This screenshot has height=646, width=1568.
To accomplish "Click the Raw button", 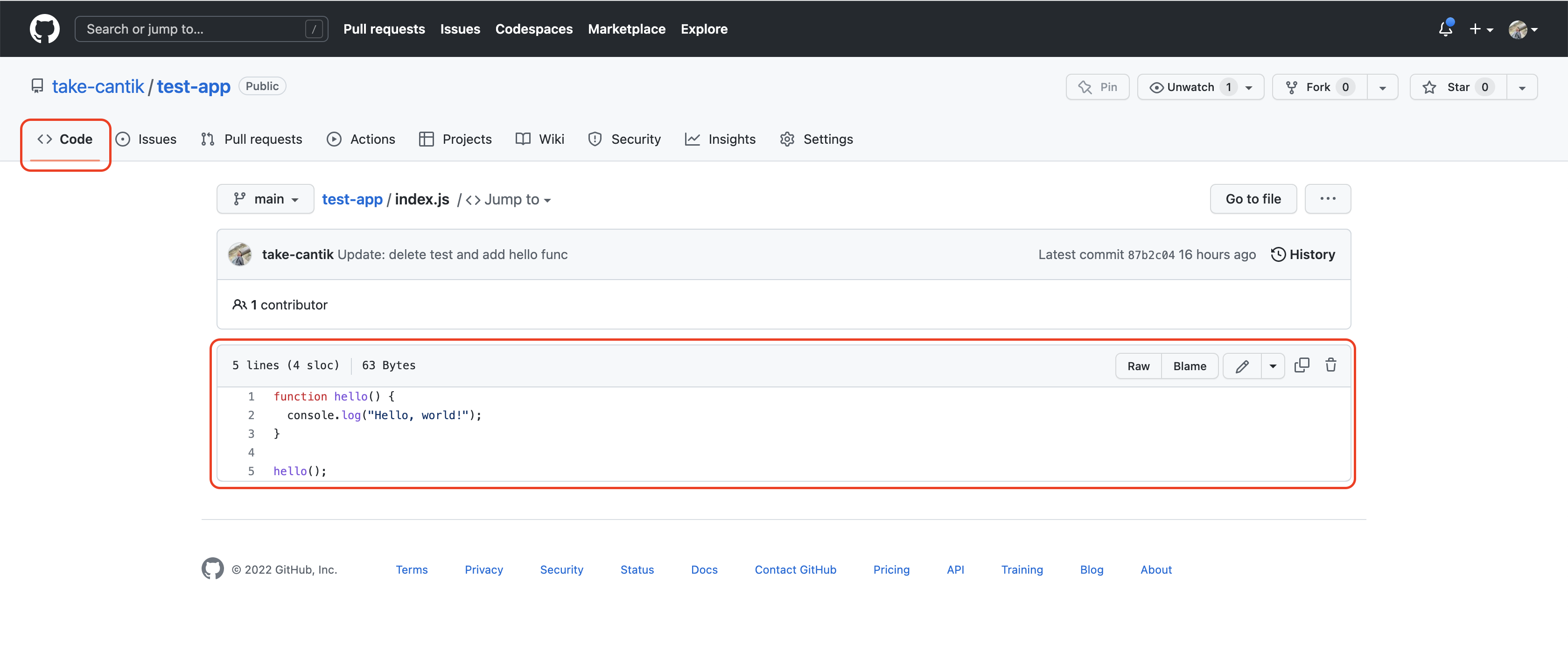I will [x=1138, y=366].
